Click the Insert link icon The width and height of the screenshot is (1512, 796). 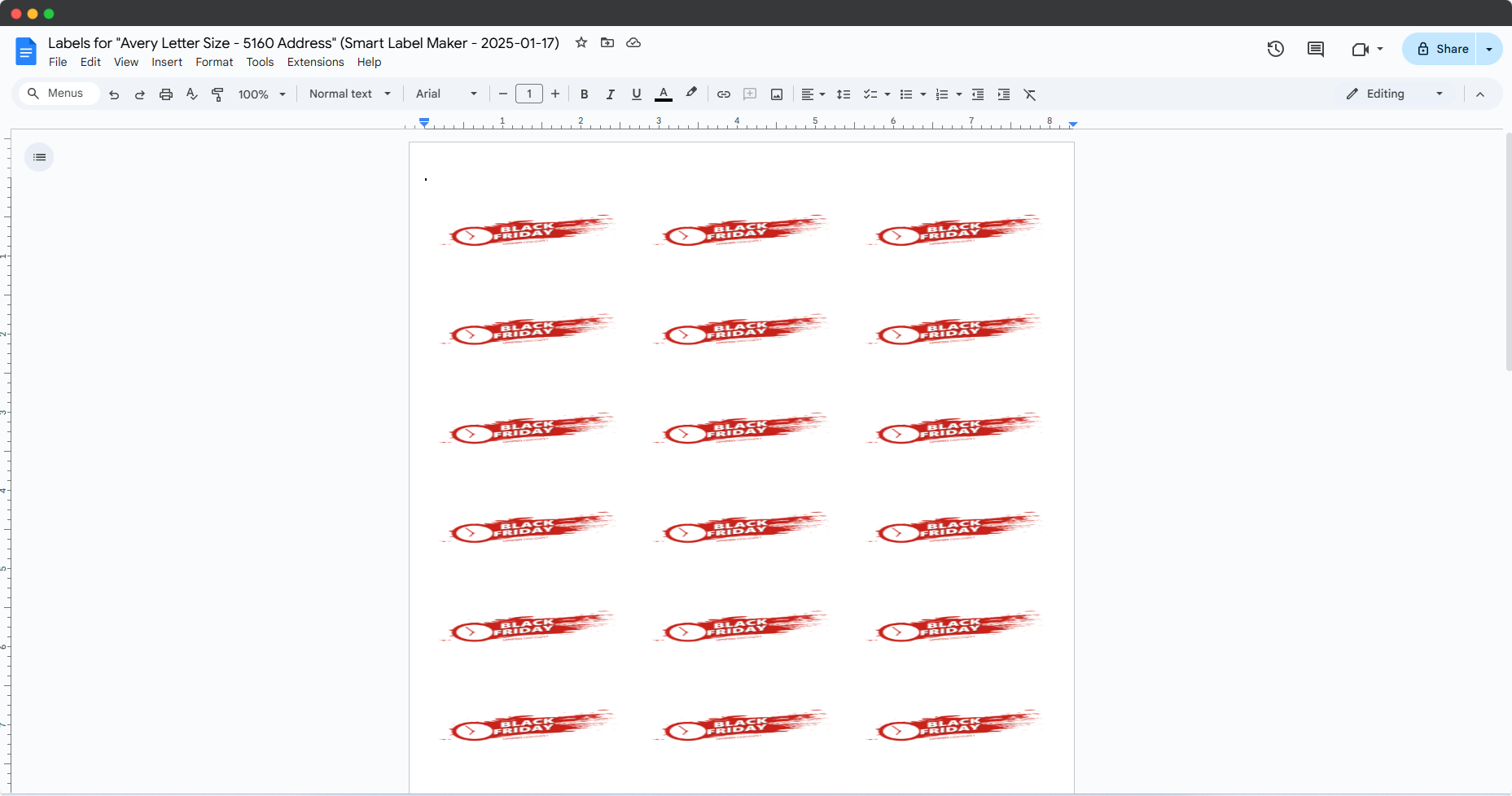(723, 94)
